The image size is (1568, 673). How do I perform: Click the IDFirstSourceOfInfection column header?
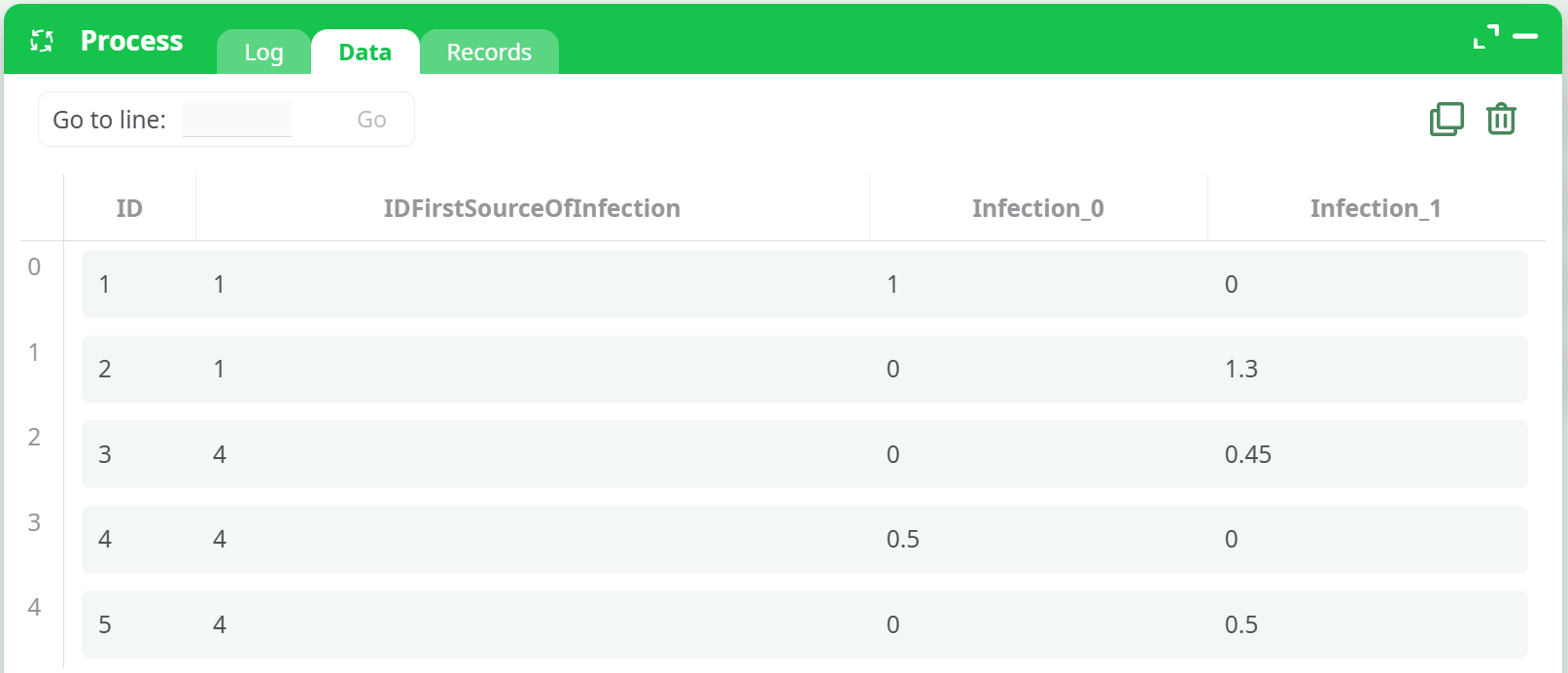click(x=532, y=208)
